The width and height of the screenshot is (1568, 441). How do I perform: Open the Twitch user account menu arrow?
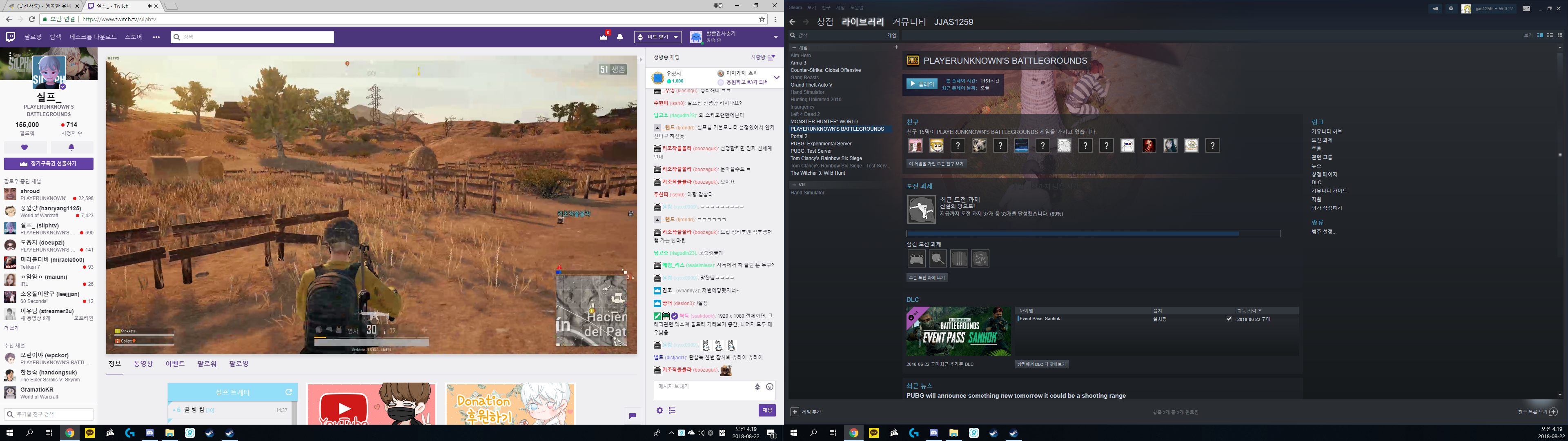[x=775, y=37]
